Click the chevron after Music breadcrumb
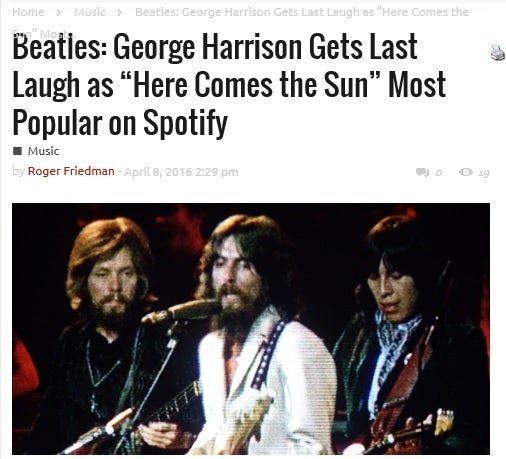The width and height of the screenshot is (506, 459). point(119,13)
